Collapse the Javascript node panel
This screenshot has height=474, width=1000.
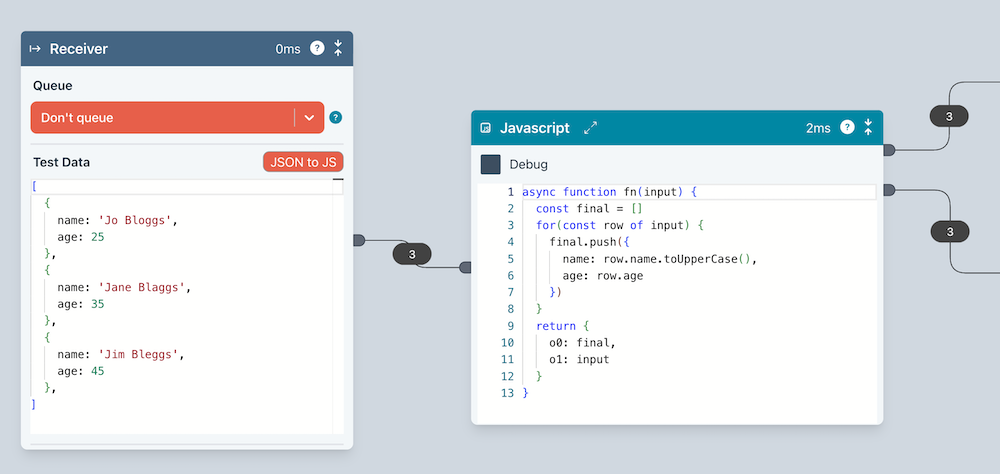point(868,127)
